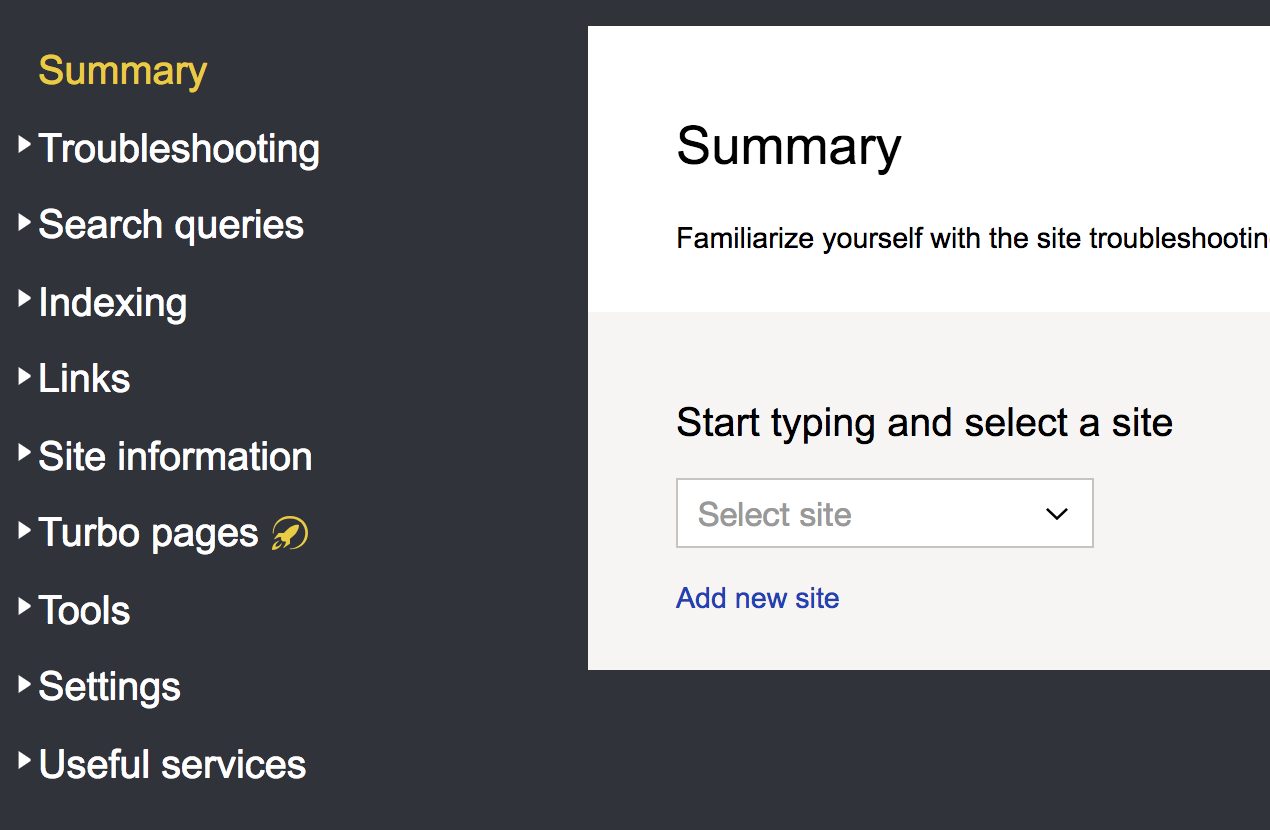Open the Settings menu label
This screenshot has width=1270, height=830.
[x=109, y=688]
